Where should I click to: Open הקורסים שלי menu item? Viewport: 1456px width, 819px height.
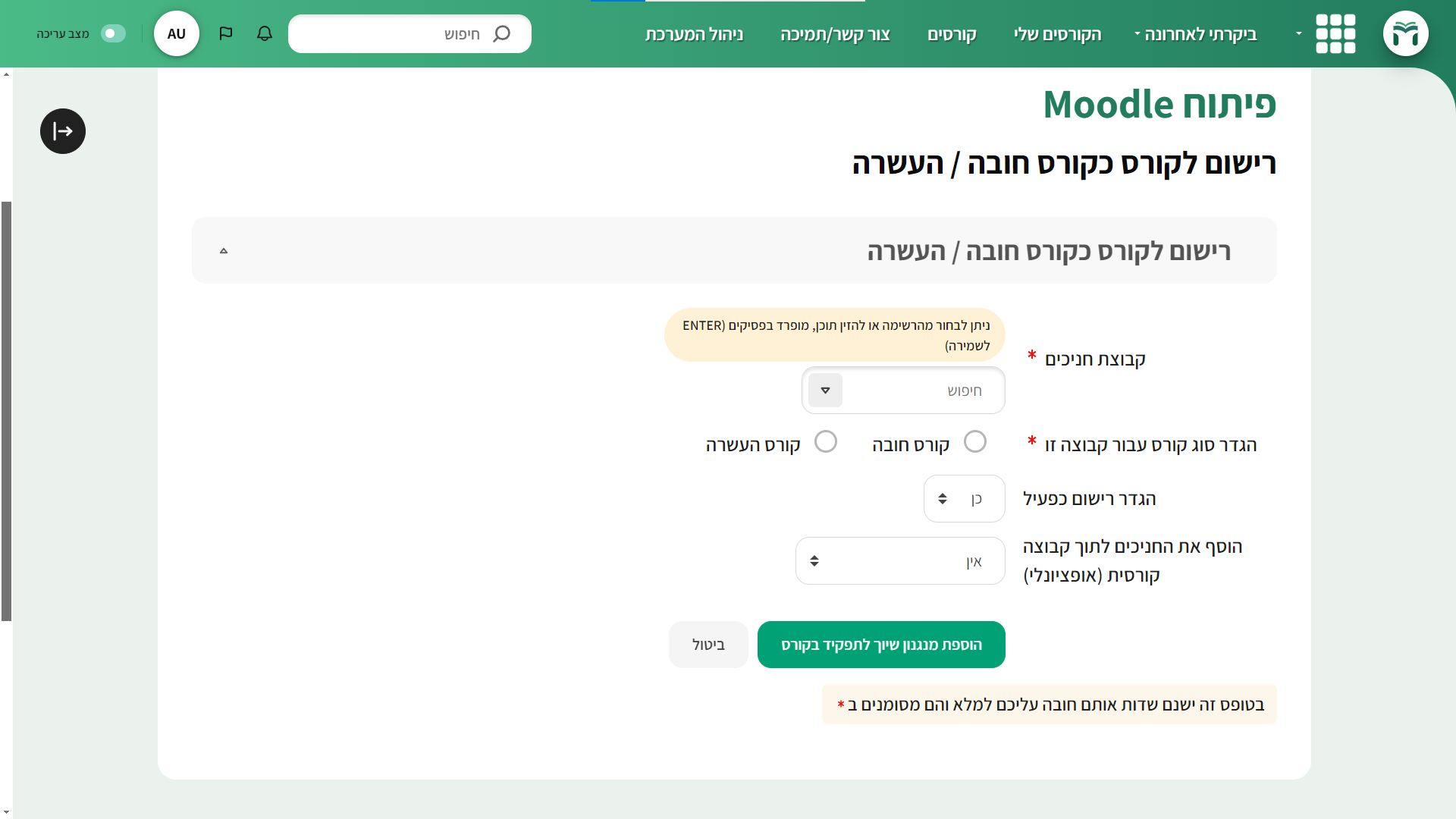(x=1057, y=34)
